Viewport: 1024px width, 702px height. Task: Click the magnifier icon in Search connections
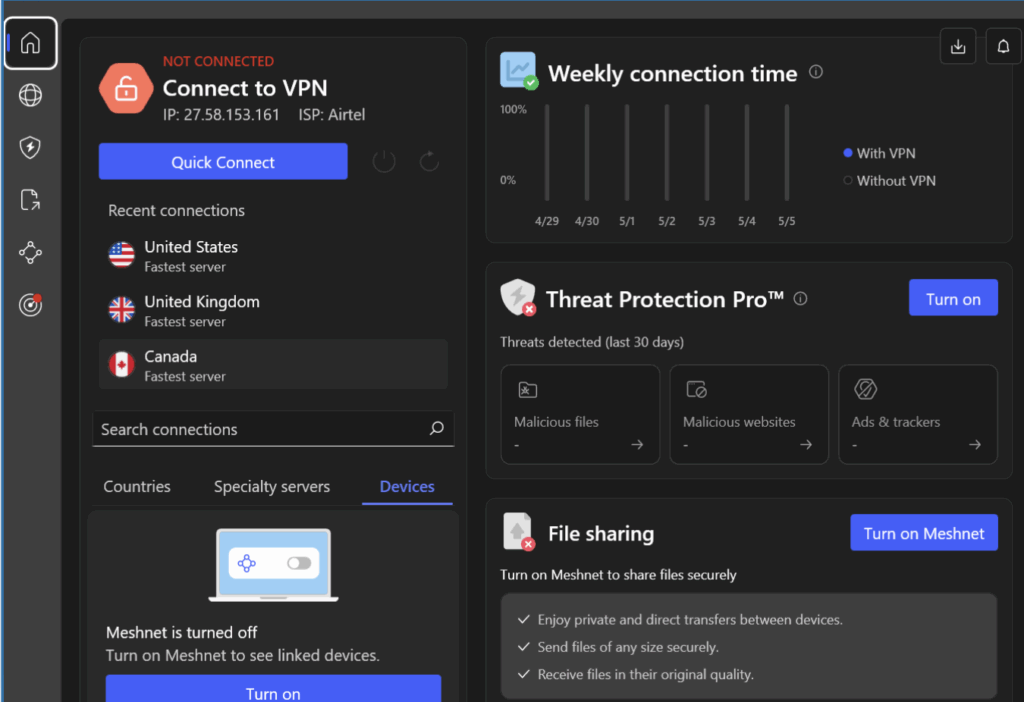click(x=436, y=428)
